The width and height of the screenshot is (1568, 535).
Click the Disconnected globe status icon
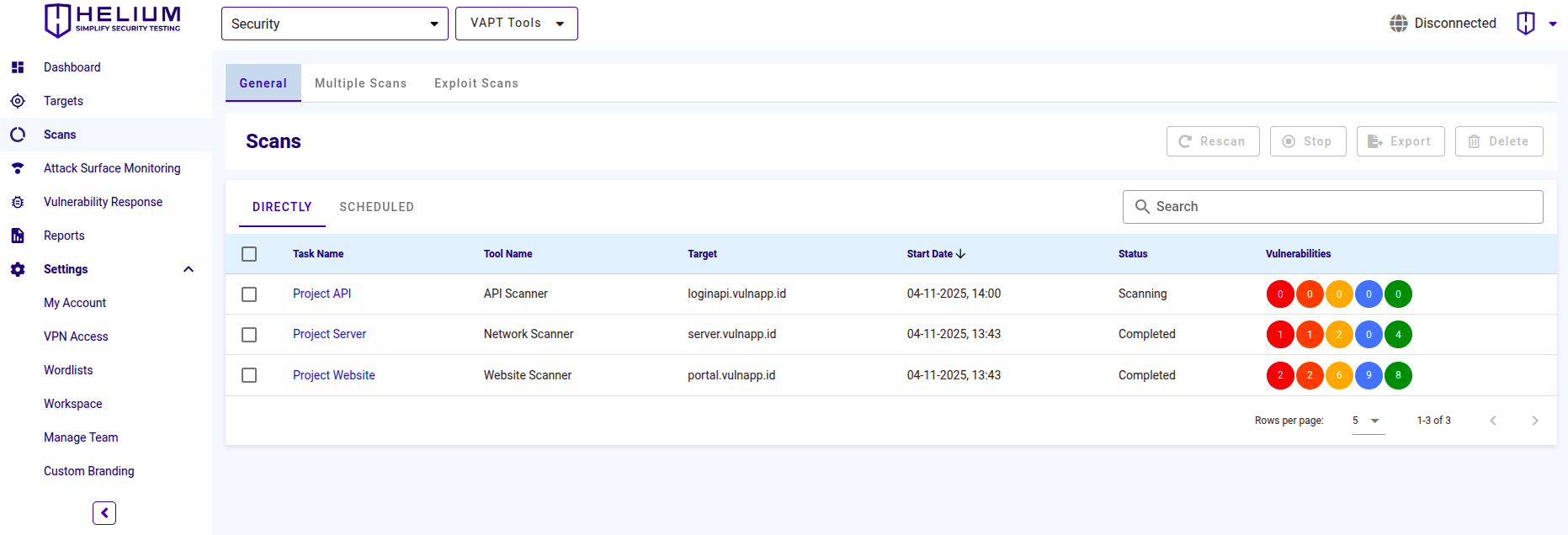click(x=1398, y=24)
